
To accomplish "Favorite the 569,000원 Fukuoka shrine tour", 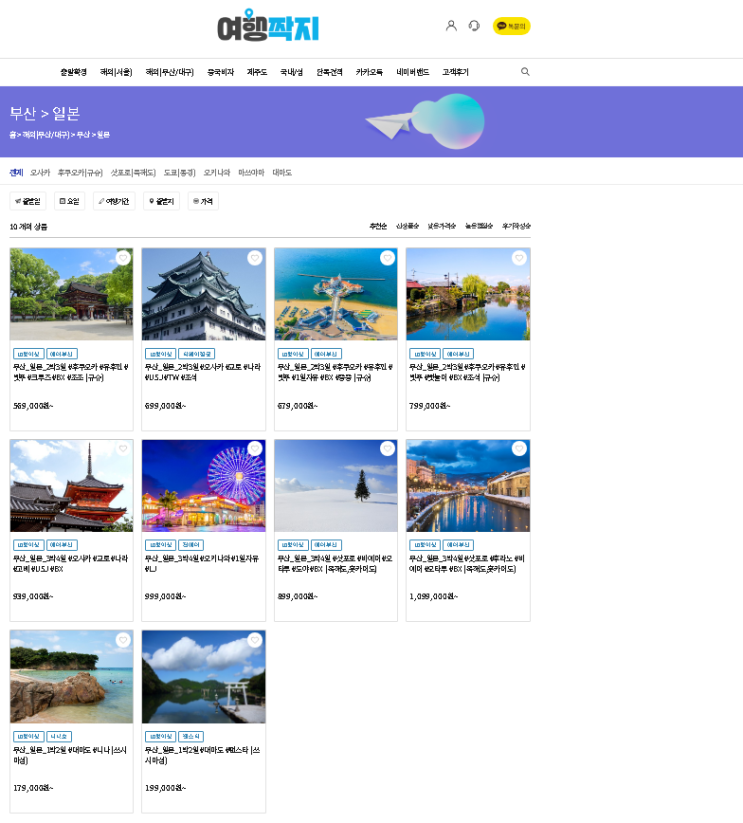I will click(123, 258).
